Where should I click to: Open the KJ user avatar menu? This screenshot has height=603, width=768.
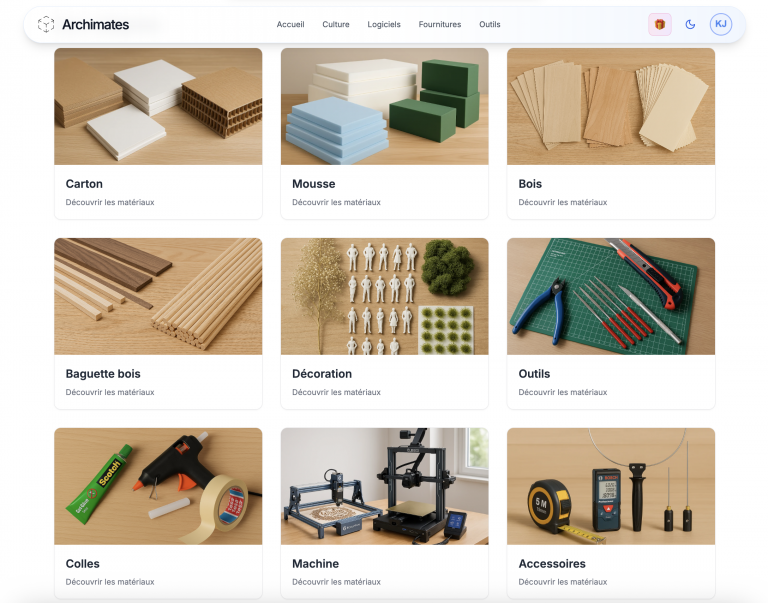(x=720, y=24)
